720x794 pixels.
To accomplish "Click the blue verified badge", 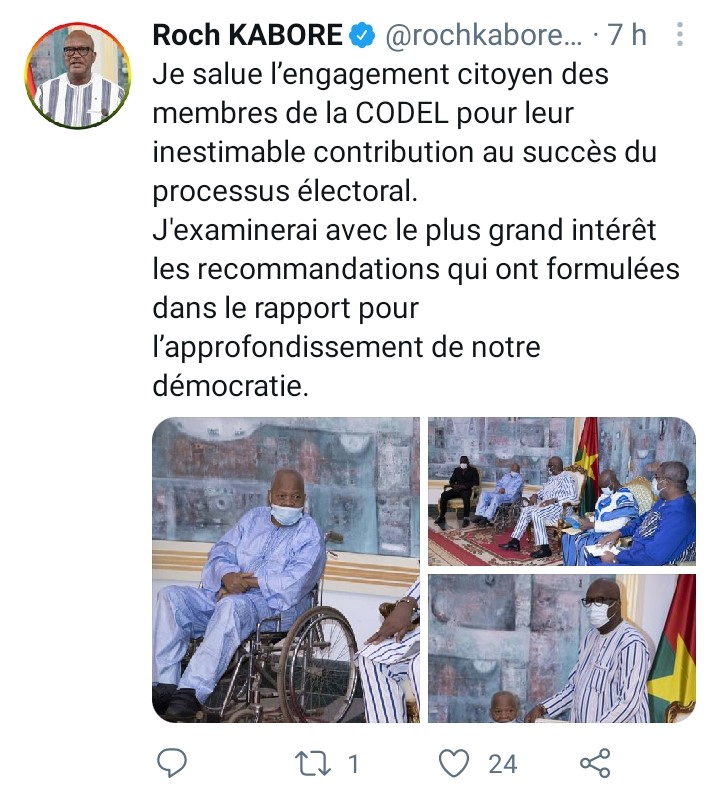I will (363, 35).
